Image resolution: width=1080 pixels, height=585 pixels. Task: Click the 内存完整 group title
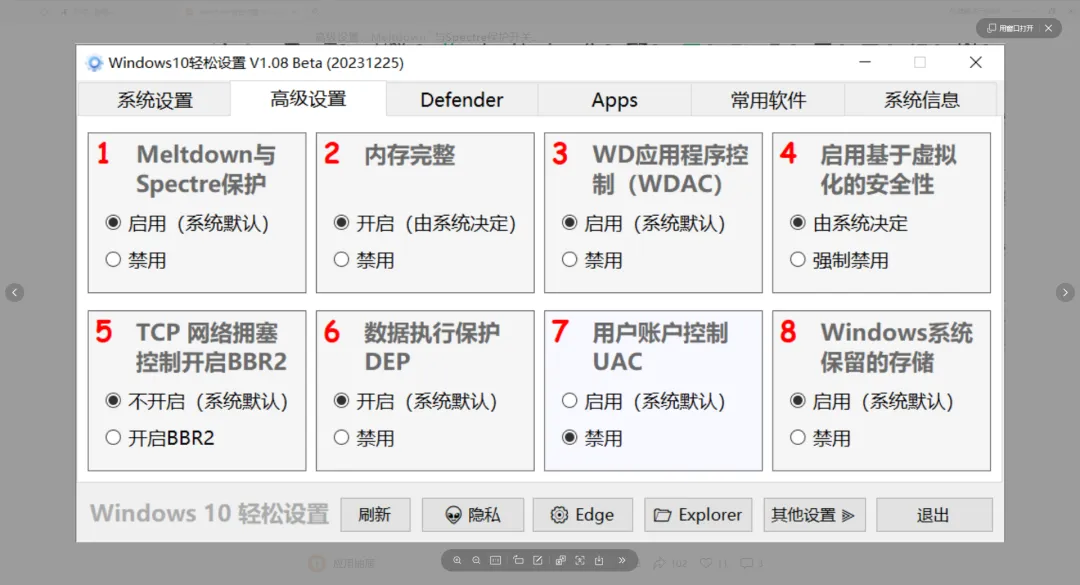point(410,155)
